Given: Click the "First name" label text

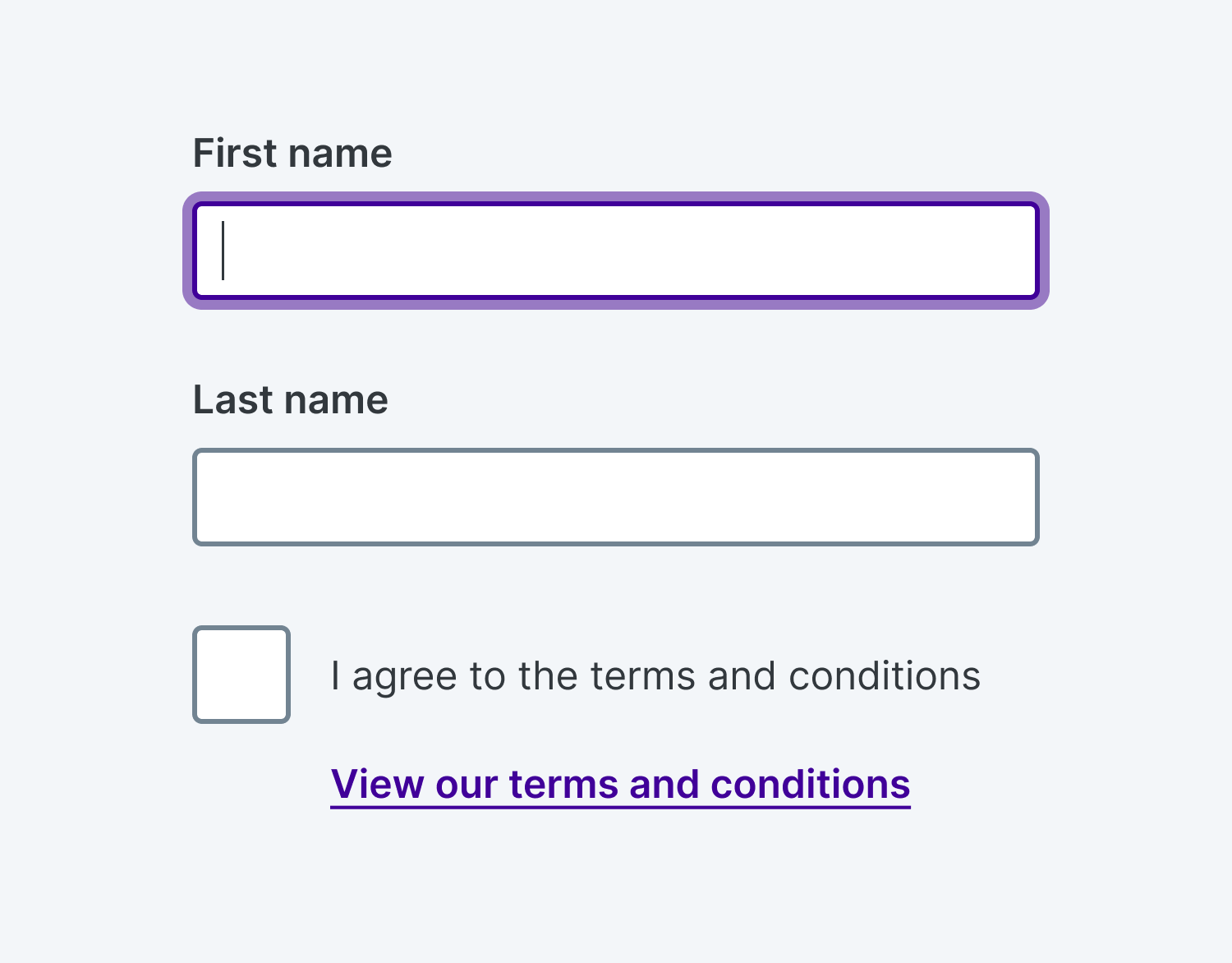Looking at the screenshot, I should [292, 154].
